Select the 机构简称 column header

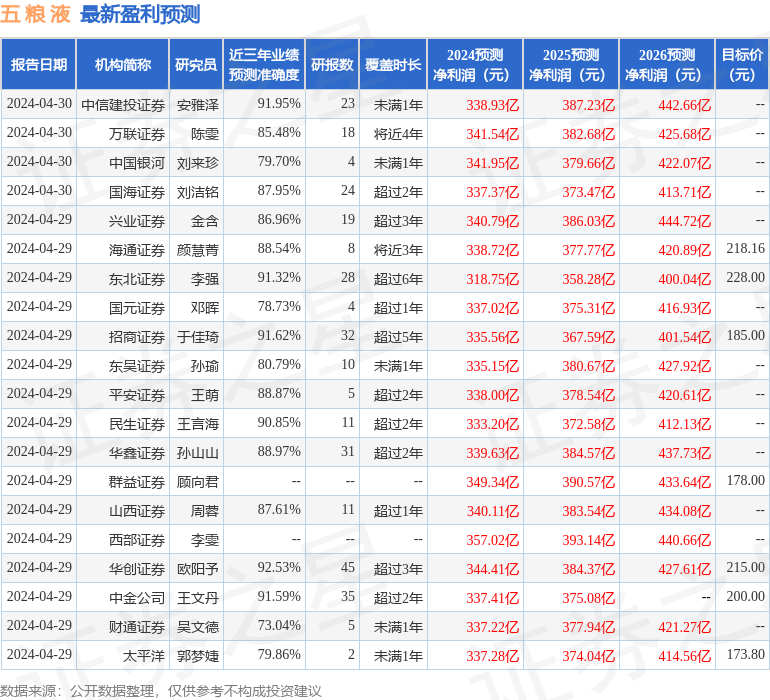(x=123, y=64)
